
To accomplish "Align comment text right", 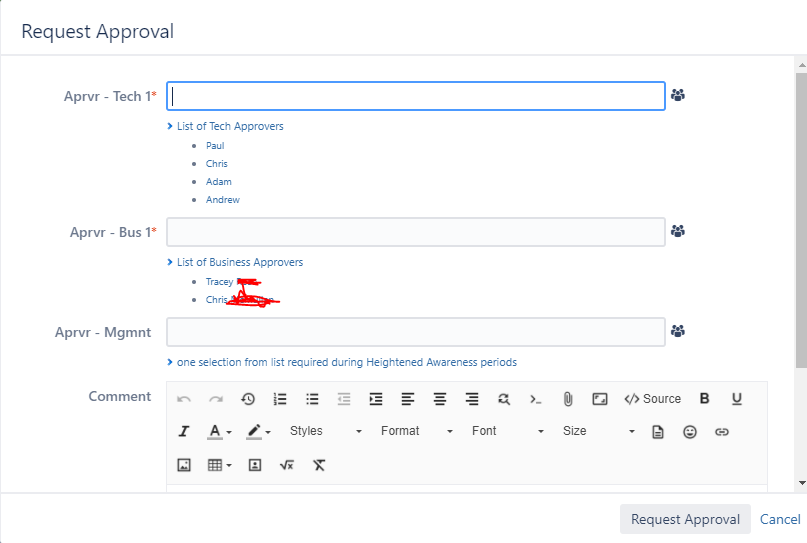I will pos(471,399).
